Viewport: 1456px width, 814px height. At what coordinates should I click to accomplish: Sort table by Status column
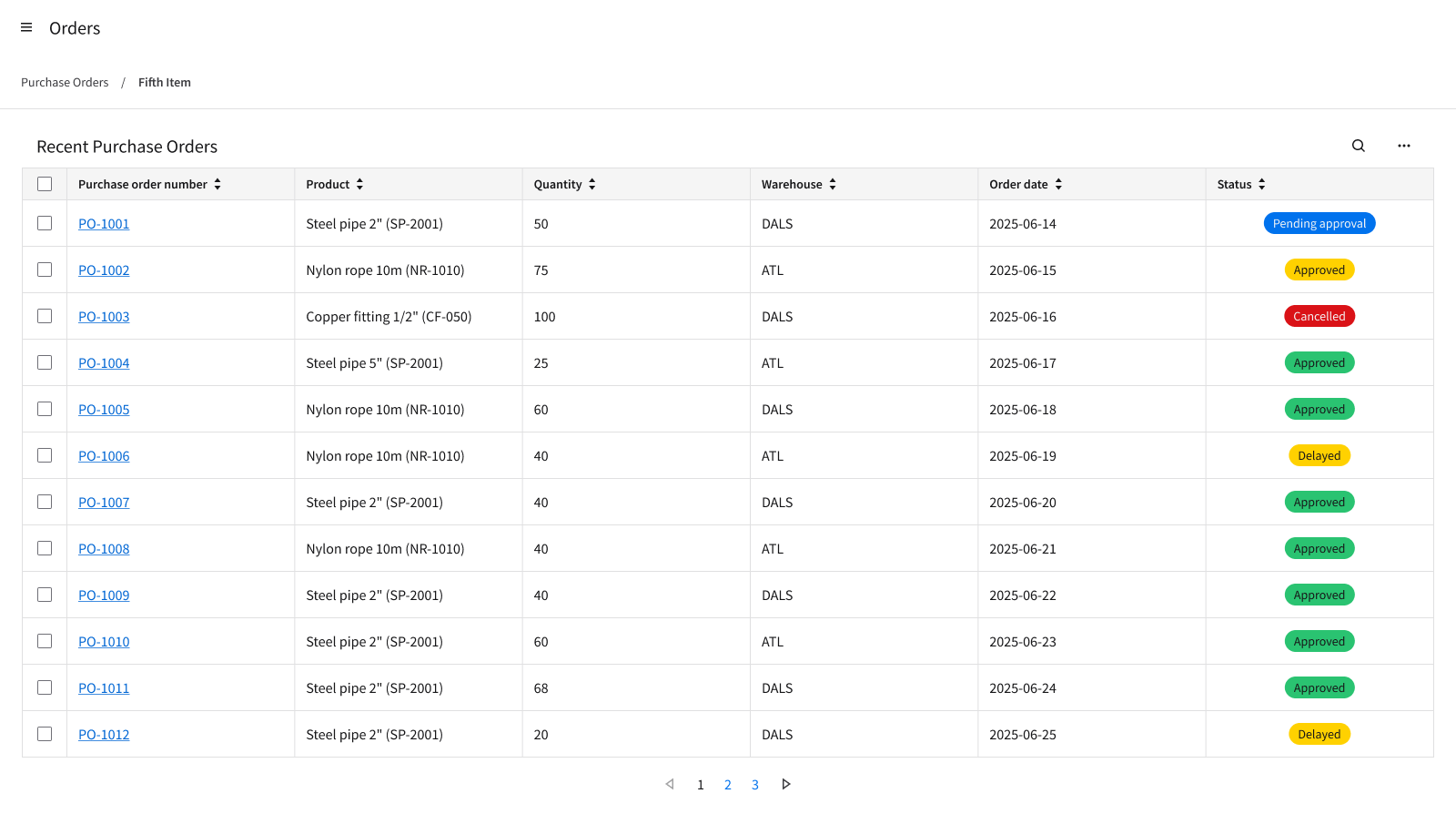coord(1261,184)
